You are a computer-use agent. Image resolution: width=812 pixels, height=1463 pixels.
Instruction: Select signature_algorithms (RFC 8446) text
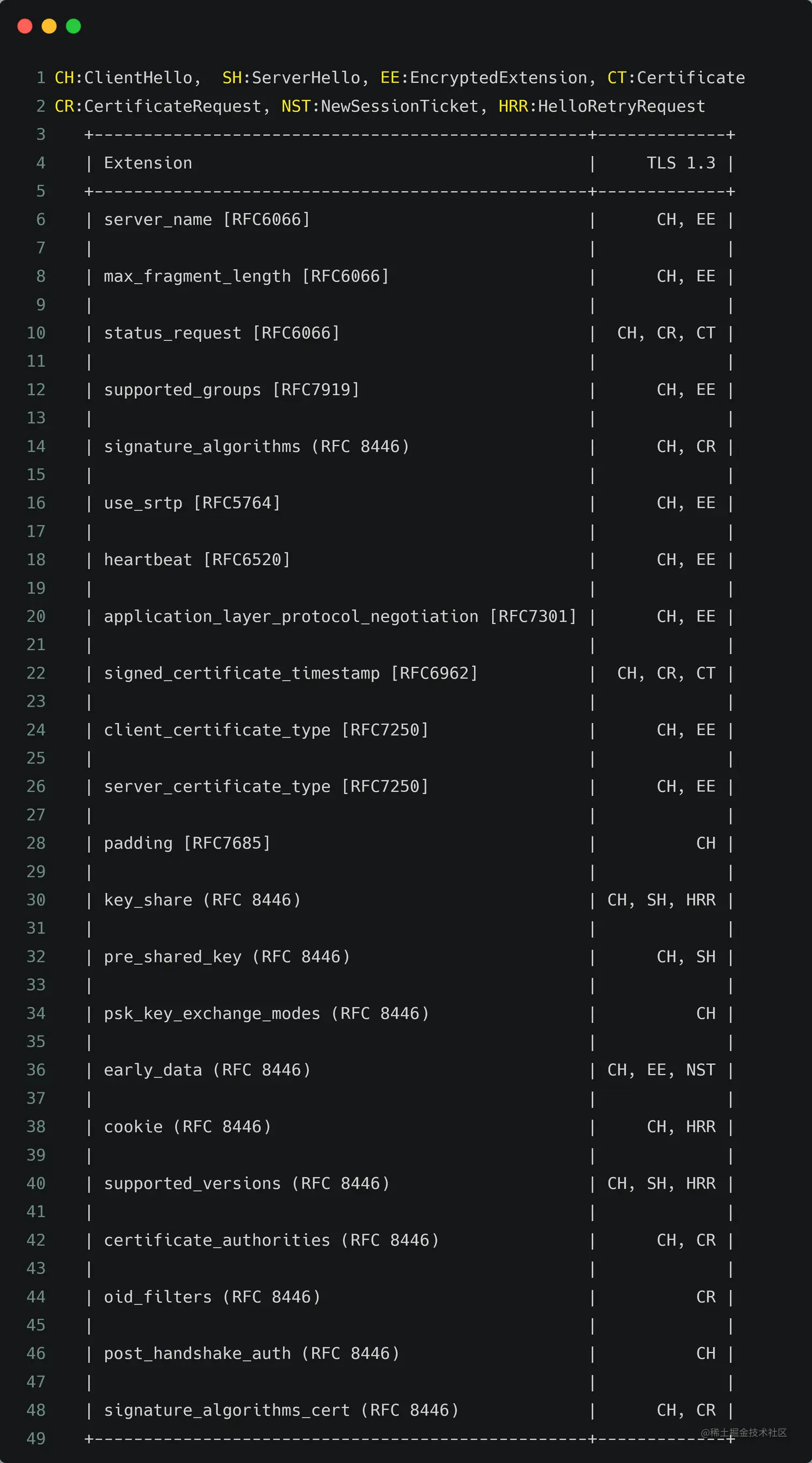[257, 447]
